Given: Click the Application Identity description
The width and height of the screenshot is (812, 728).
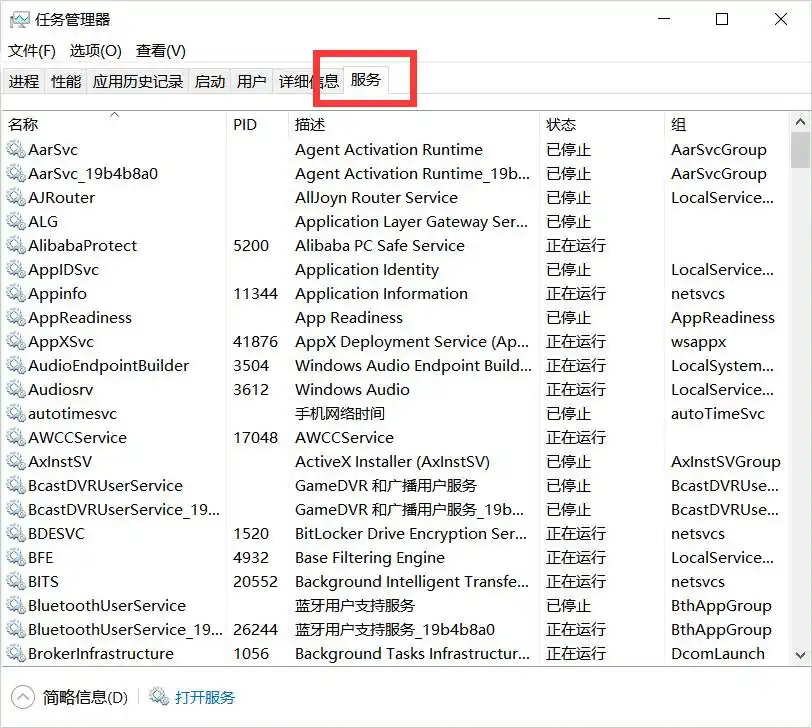Looking at the screenshot, I should 367,270.
